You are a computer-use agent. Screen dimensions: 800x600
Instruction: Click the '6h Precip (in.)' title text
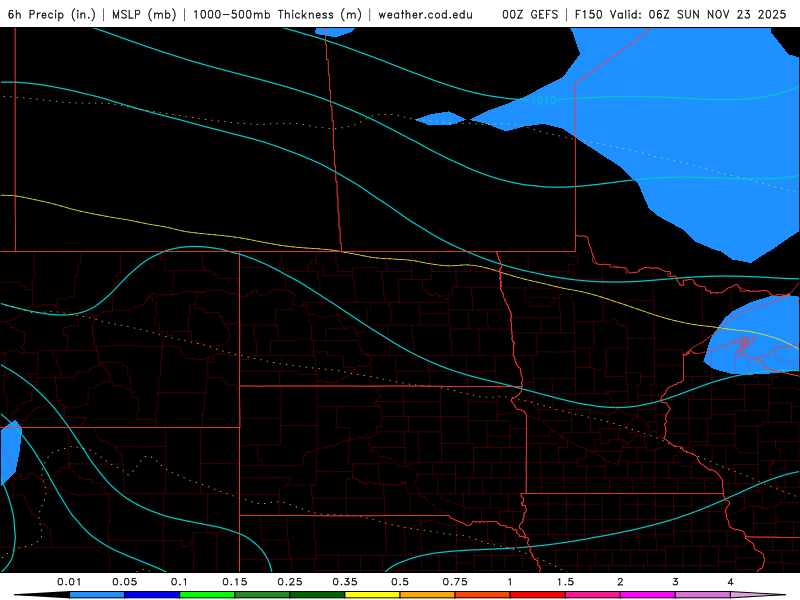click(x=52, y=14)
